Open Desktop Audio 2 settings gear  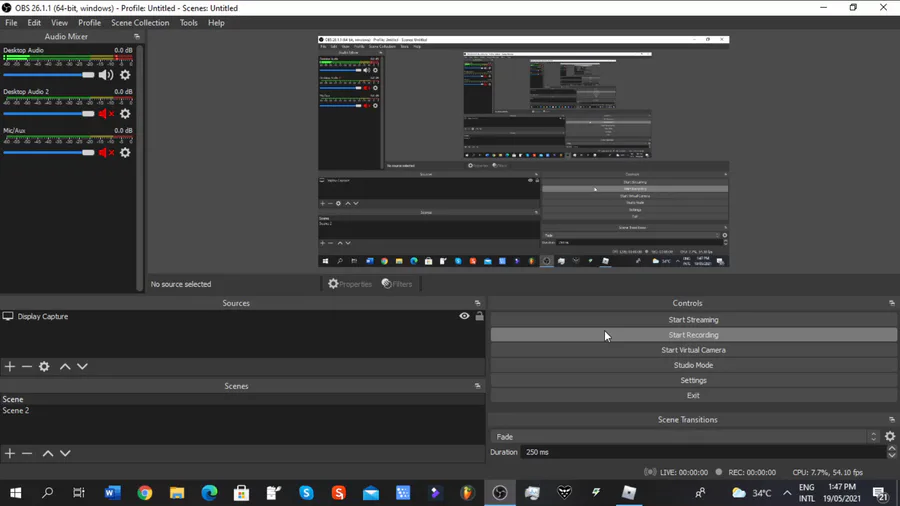tap(125, 114)
